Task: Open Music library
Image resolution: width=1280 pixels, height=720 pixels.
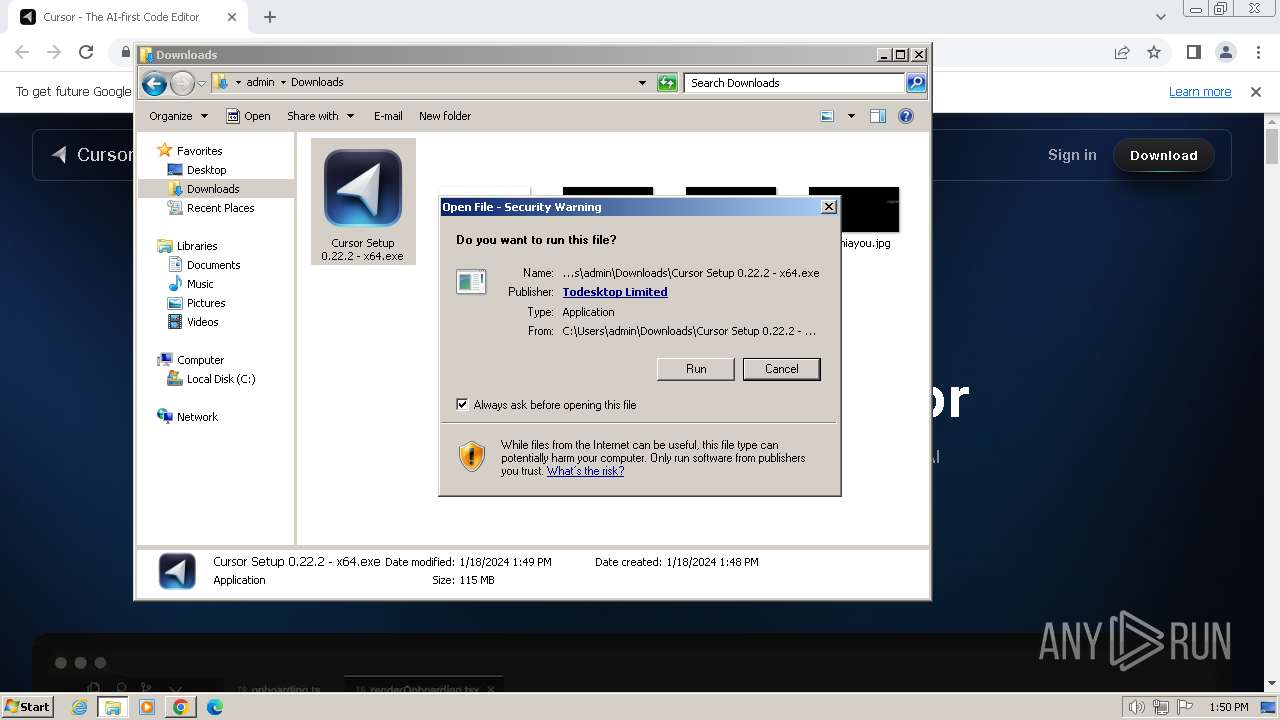Action: (200, 284)
